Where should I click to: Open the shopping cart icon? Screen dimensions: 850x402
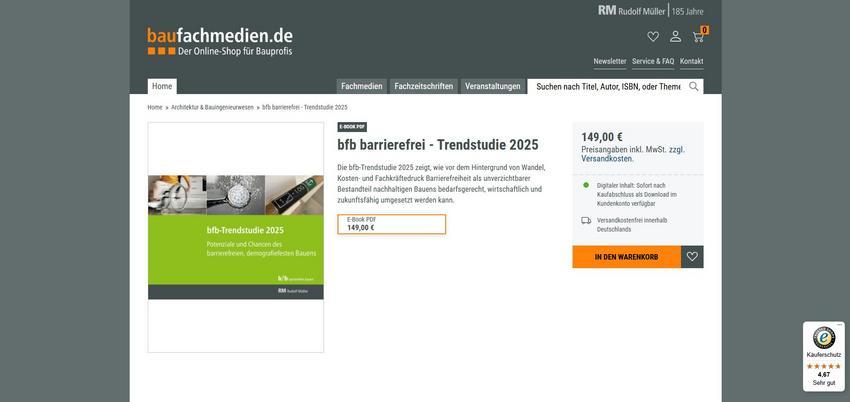click(x=698, y=37)
